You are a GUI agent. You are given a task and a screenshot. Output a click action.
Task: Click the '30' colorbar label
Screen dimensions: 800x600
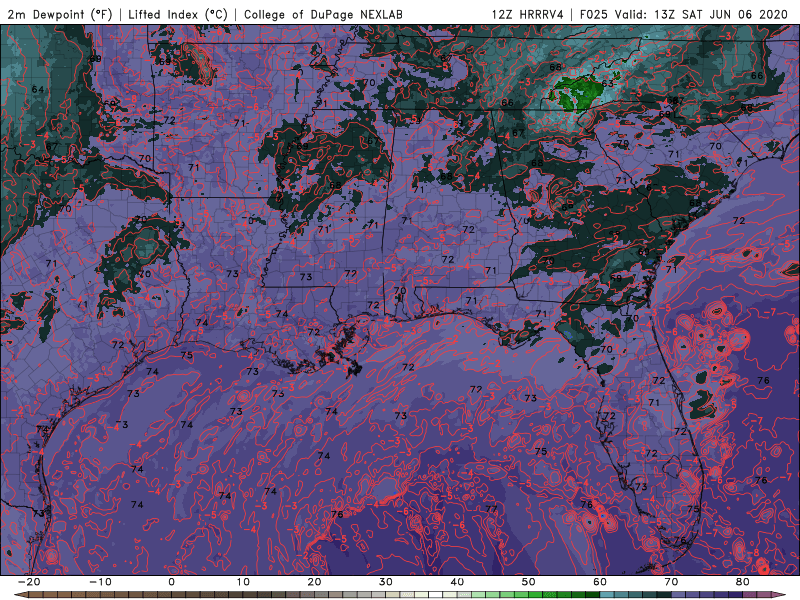click(386, 582)
